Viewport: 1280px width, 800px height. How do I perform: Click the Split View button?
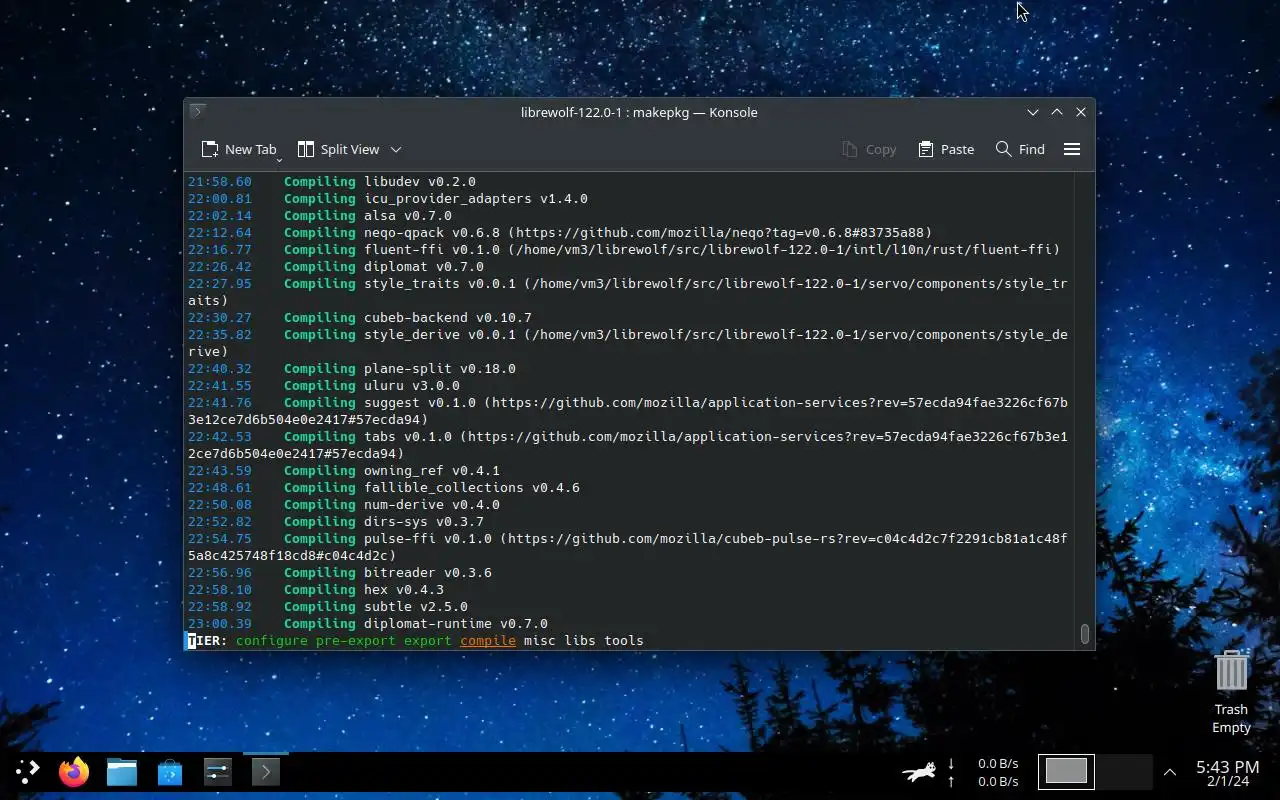(x=338, y=149)
